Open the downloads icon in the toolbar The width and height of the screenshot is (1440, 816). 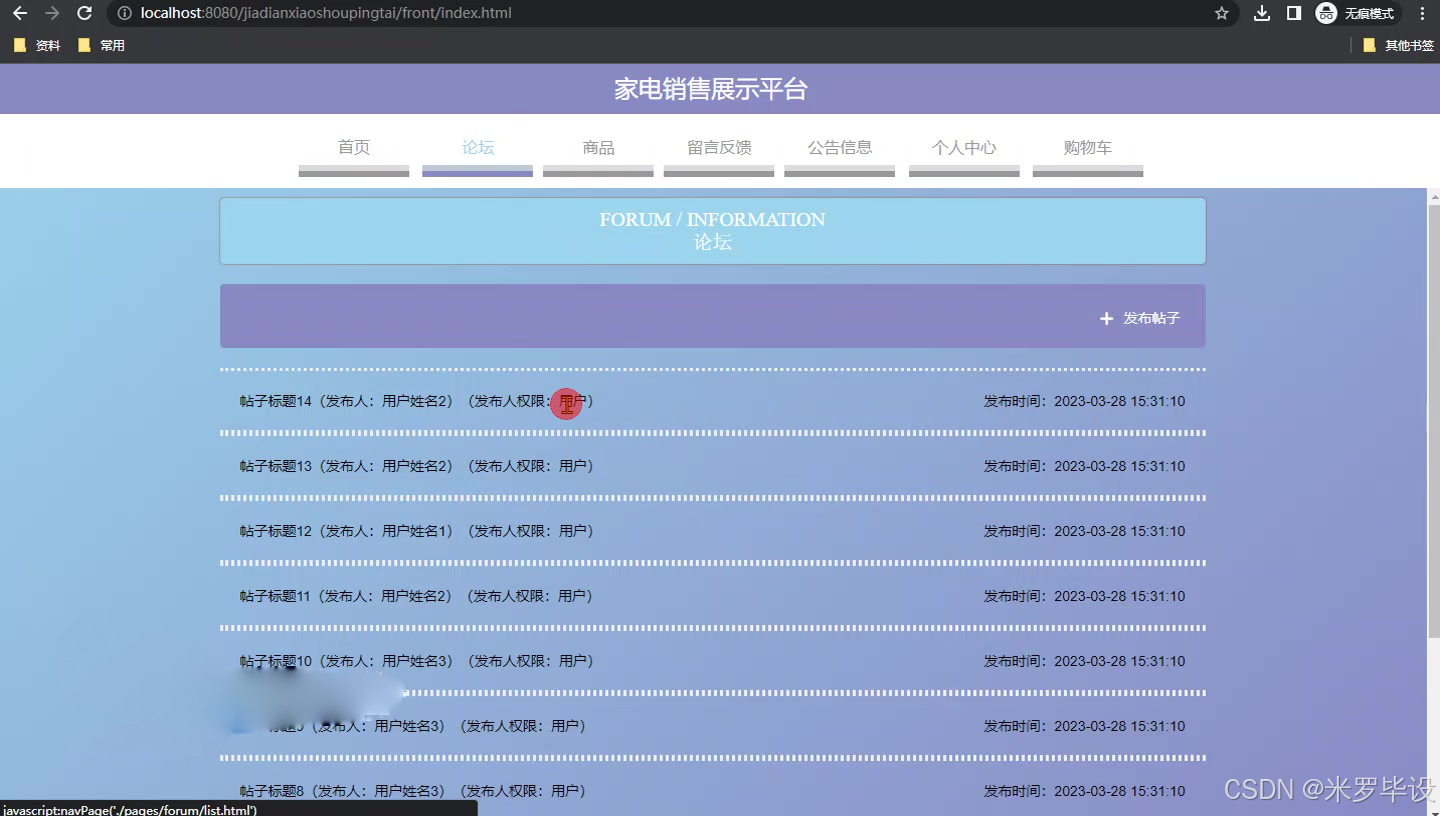(1261, 14)
